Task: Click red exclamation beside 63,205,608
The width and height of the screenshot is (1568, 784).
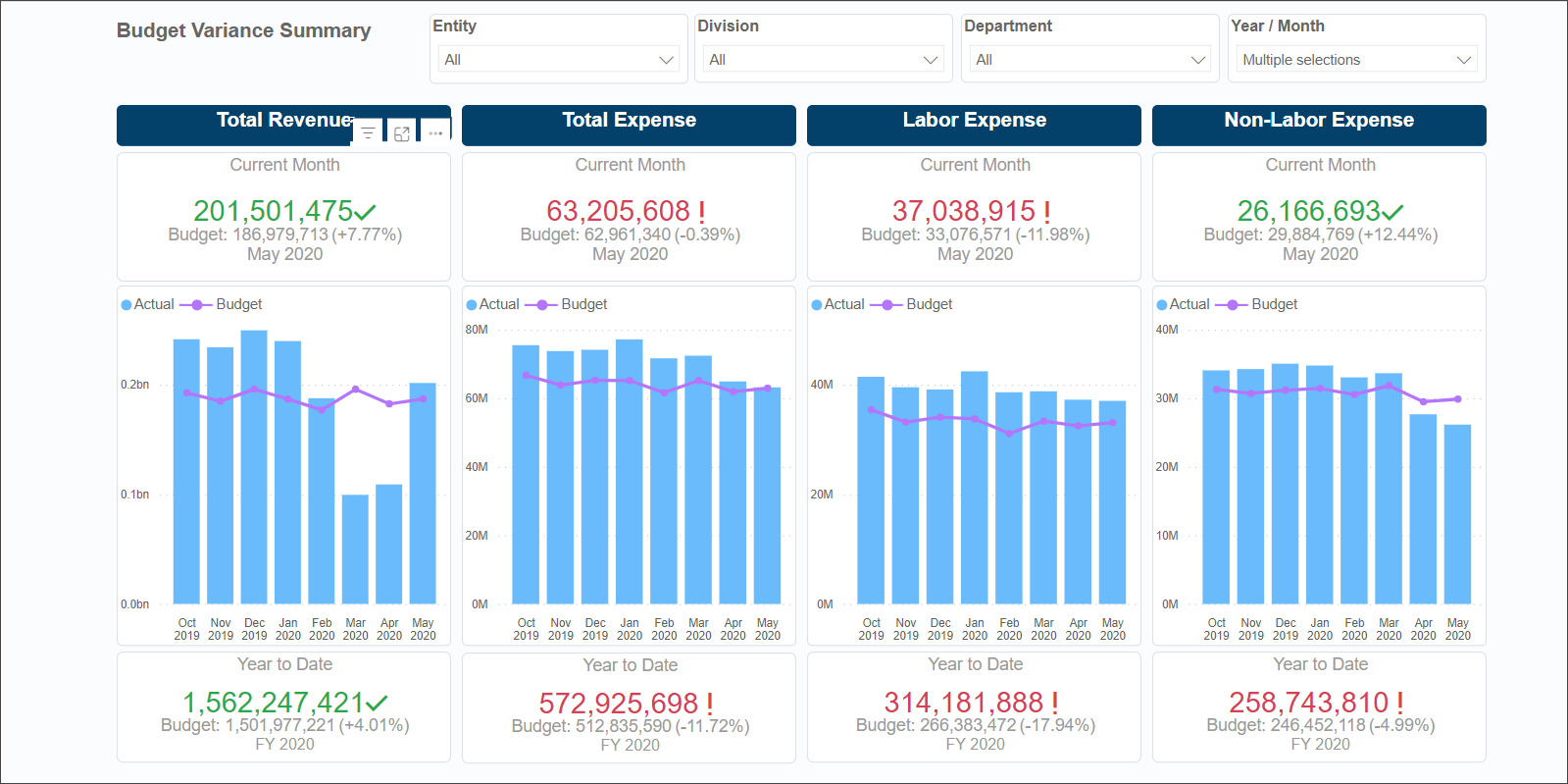Action: click(701, 212)
